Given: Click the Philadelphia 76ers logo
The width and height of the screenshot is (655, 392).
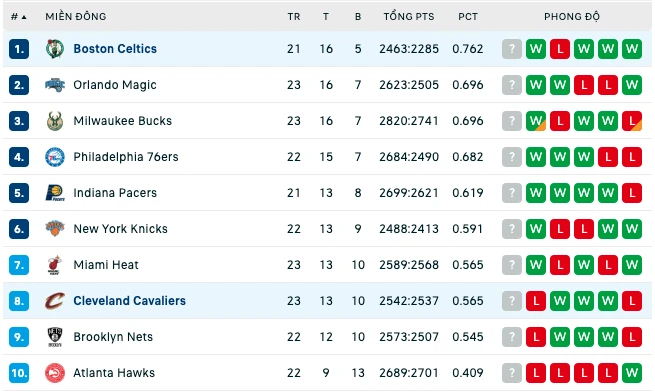Looking at the screenshot, I should click(55, 157).
